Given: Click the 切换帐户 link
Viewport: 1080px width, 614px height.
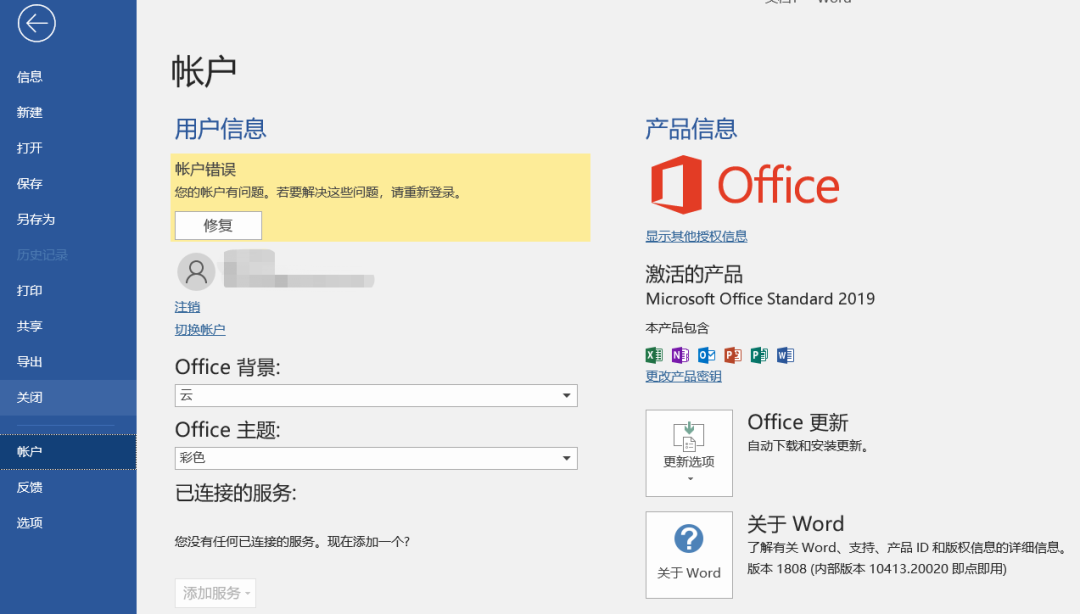Looking at the screenshot, I should 200,329.
